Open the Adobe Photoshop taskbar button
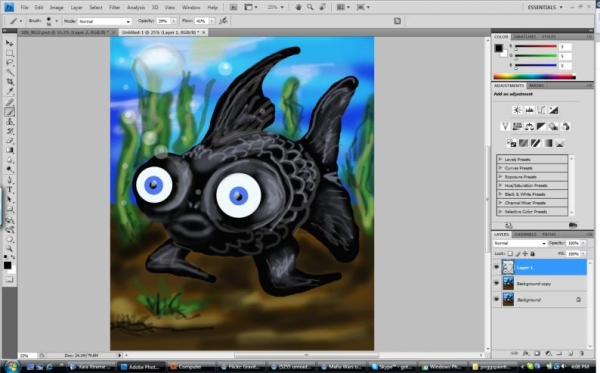Image resolution: width=600 pixels, height=373 pixels. [x=140, y=367]
